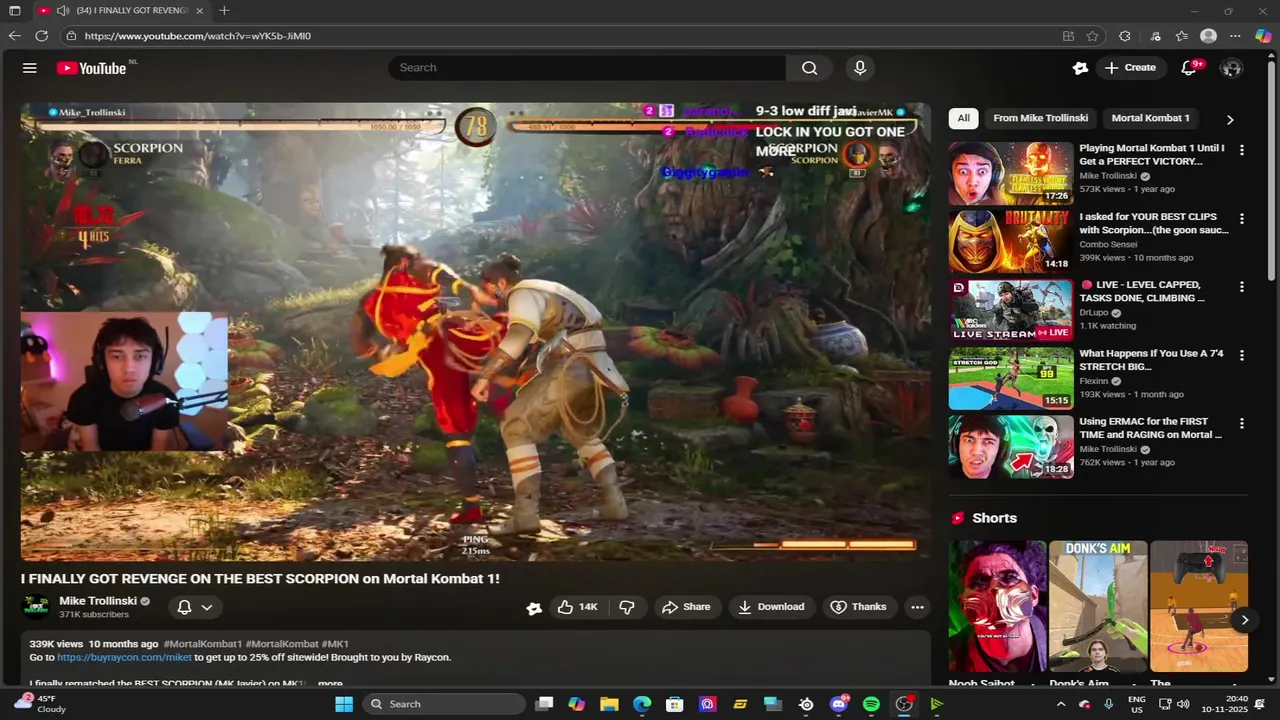Toggle channel notification bell for Mike Trollinski
1280x720 pixels.
coord(184,607)
